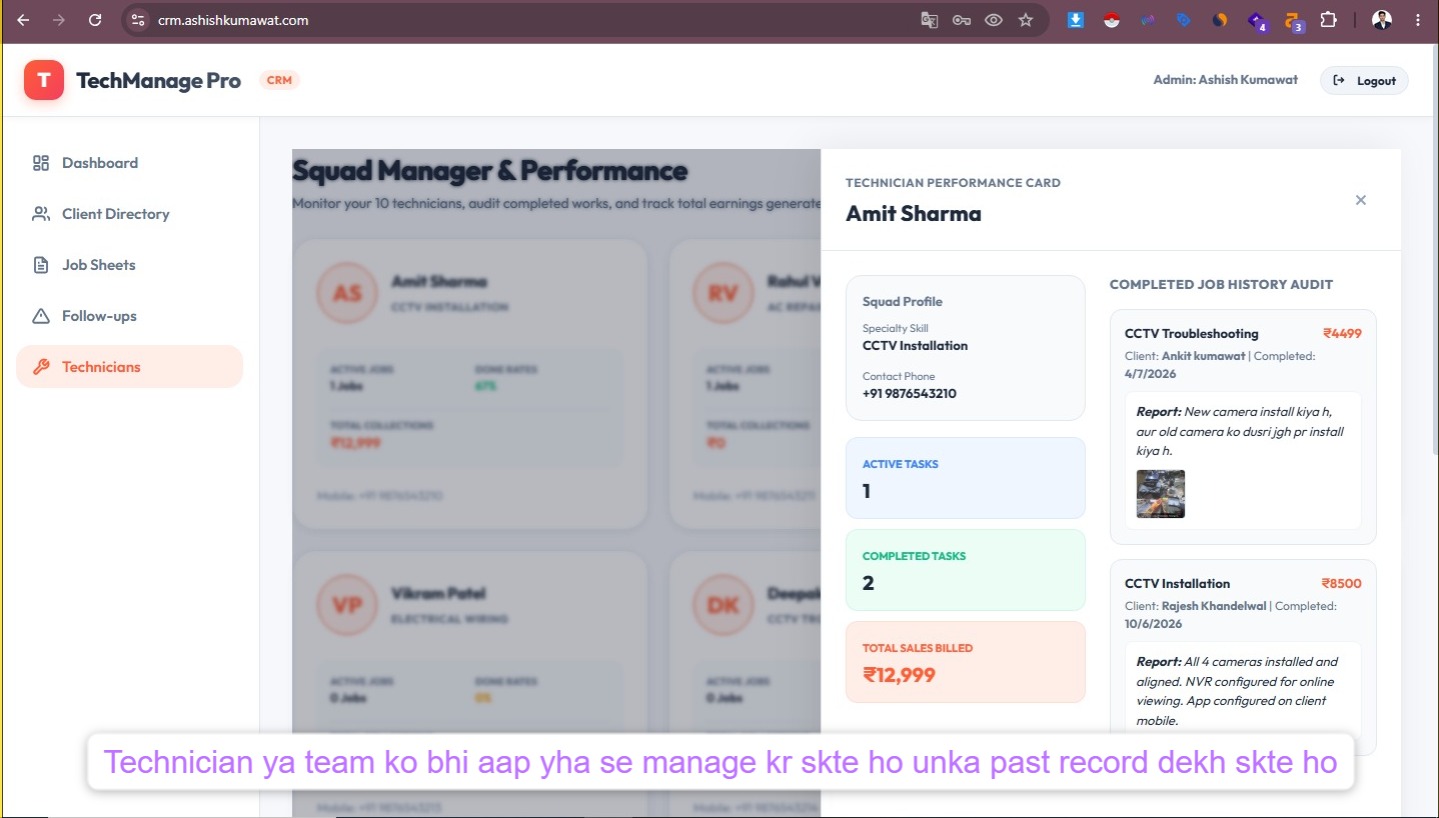
Task: Click the ₹8500 job amount
Action: coord(1341,583)
